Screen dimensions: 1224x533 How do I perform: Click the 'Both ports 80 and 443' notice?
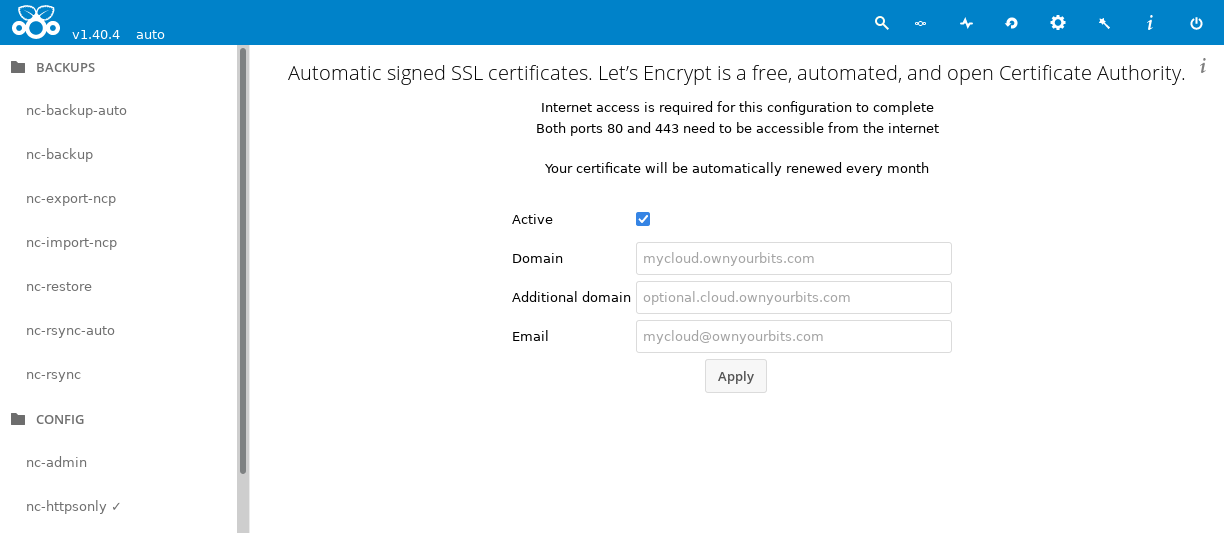point(737,128)
